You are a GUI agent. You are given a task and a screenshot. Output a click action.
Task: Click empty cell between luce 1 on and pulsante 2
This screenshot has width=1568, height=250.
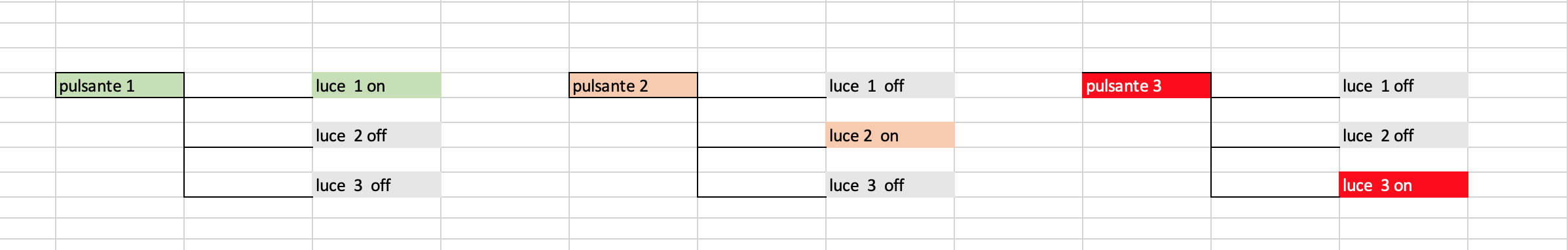[x=505, y=85]
